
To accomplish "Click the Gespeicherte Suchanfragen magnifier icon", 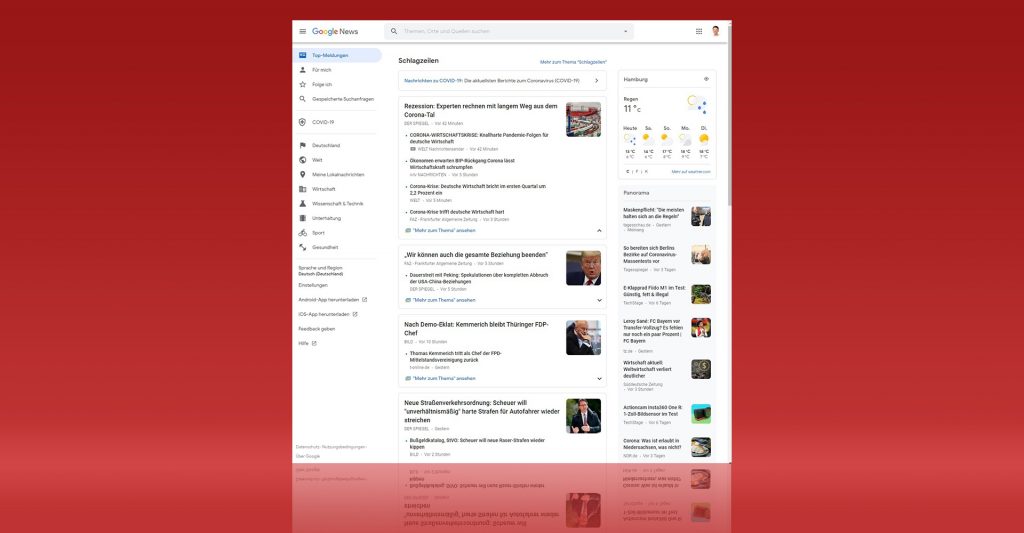I will coord(302,99).
